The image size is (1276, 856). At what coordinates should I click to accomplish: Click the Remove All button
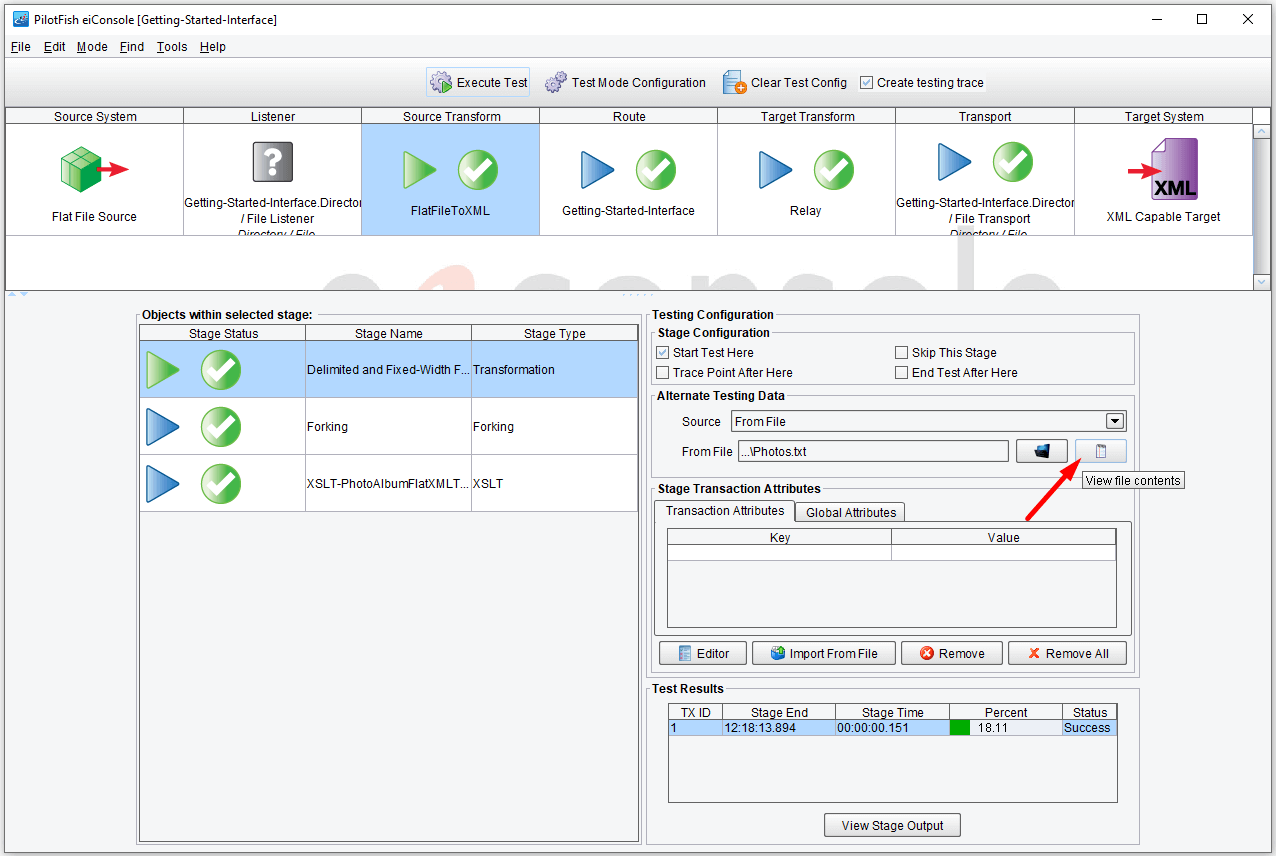[x=1067, y=653]
